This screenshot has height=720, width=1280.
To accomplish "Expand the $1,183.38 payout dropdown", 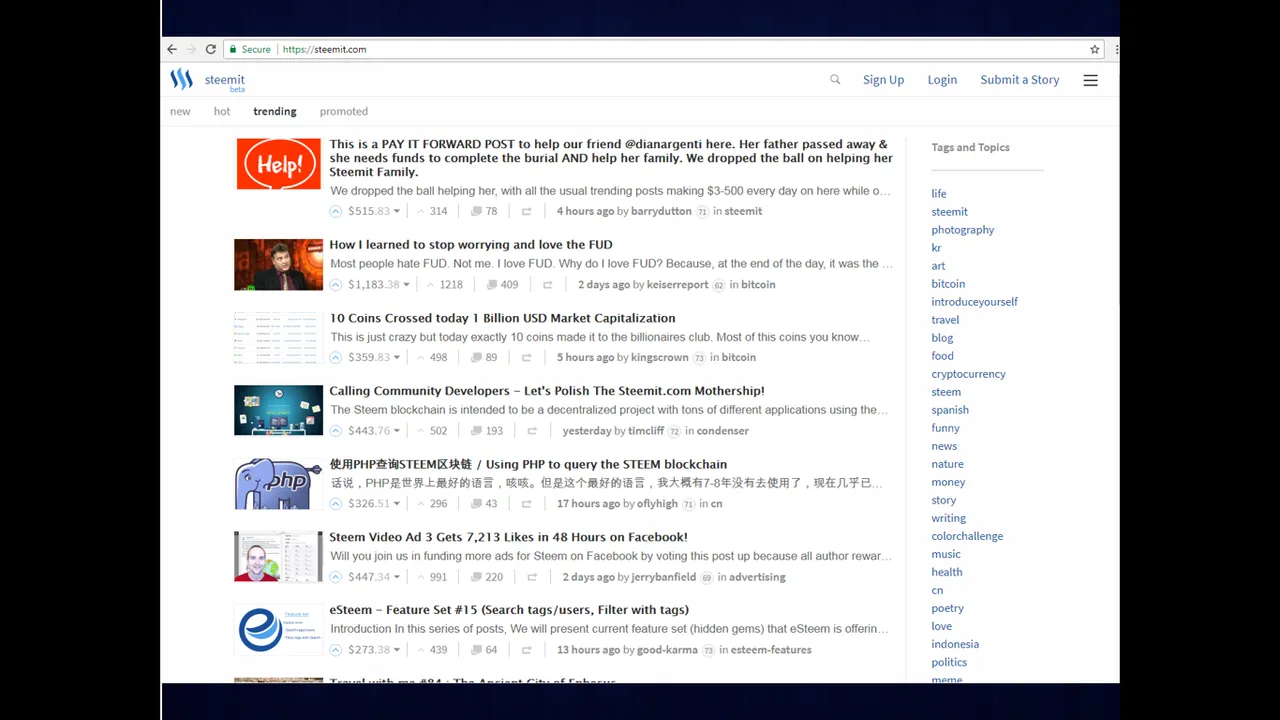I will point(407,284).
